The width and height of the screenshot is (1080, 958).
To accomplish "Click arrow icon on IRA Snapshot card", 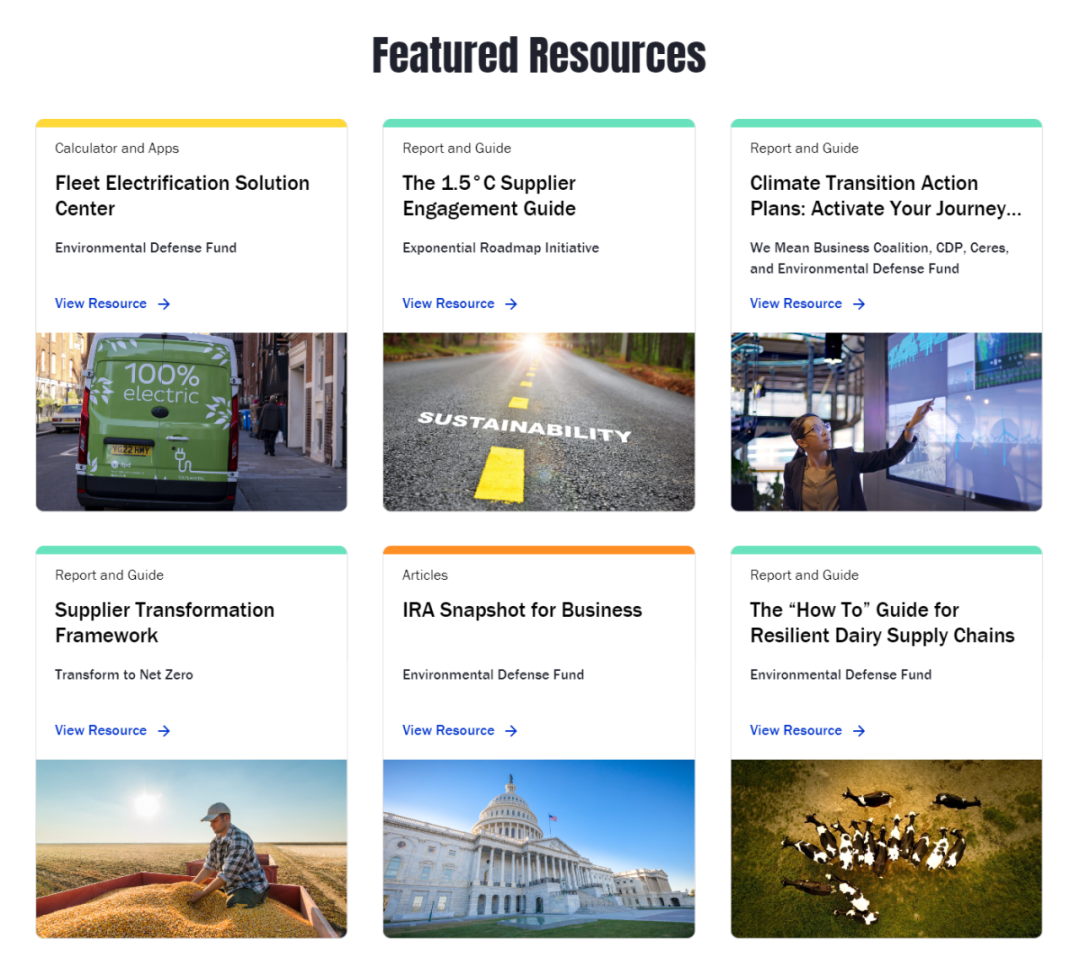I will pos(511,731).
